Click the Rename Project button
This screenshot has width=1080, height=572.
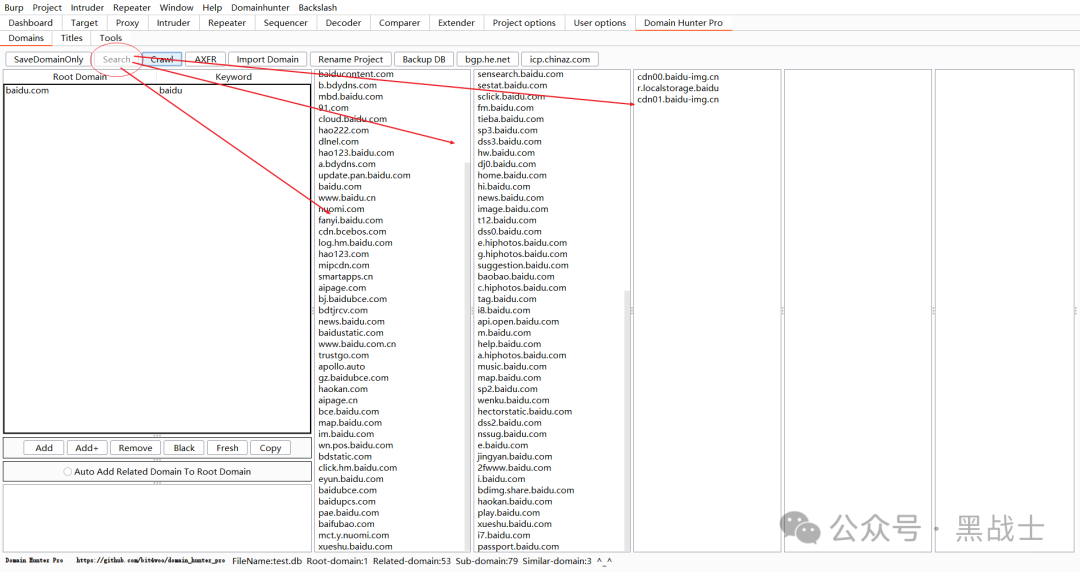tap(351, 59)
